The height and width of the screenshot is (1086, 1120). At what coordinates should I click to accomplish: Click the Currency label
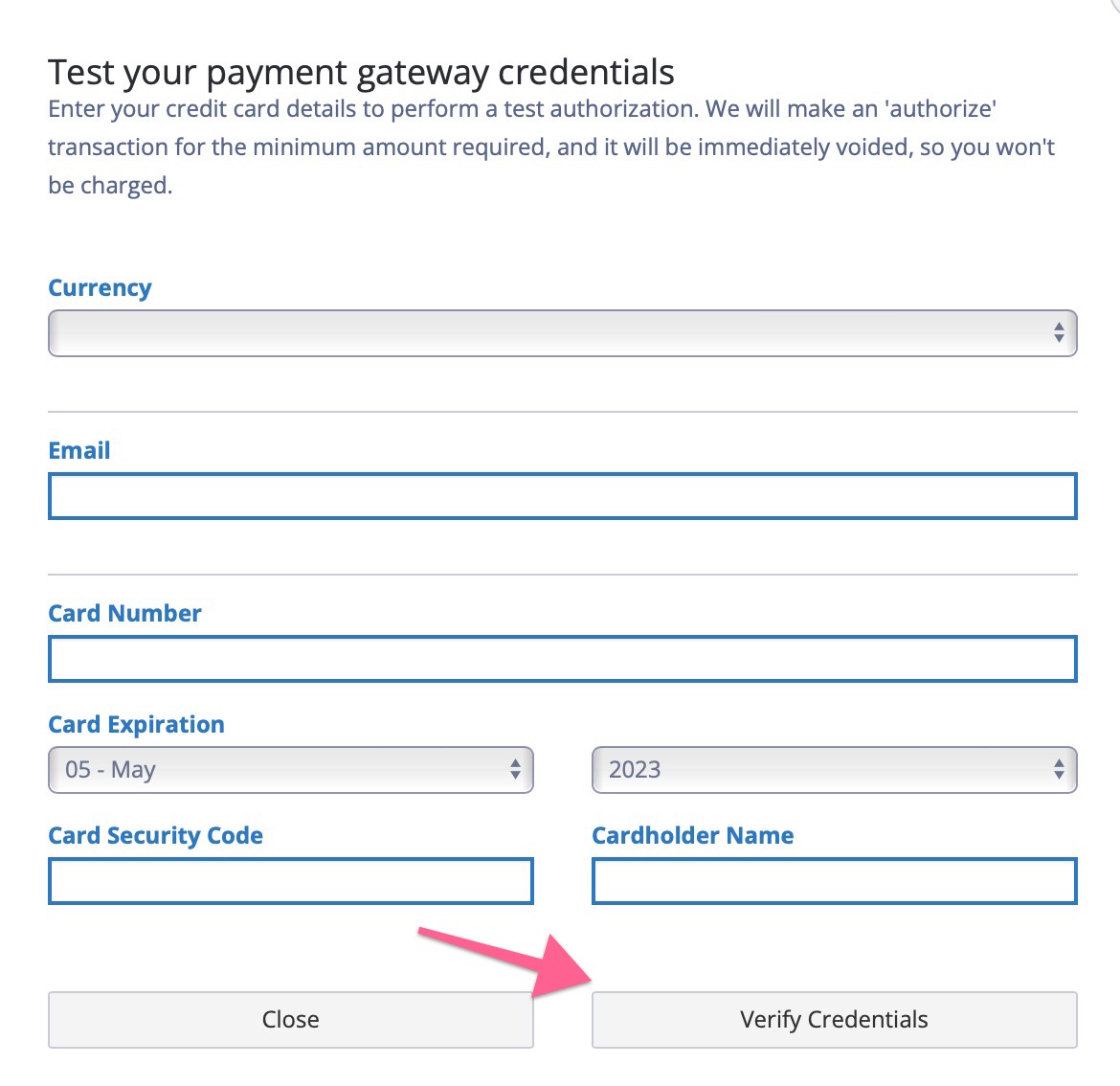click(x=100, y=287)
